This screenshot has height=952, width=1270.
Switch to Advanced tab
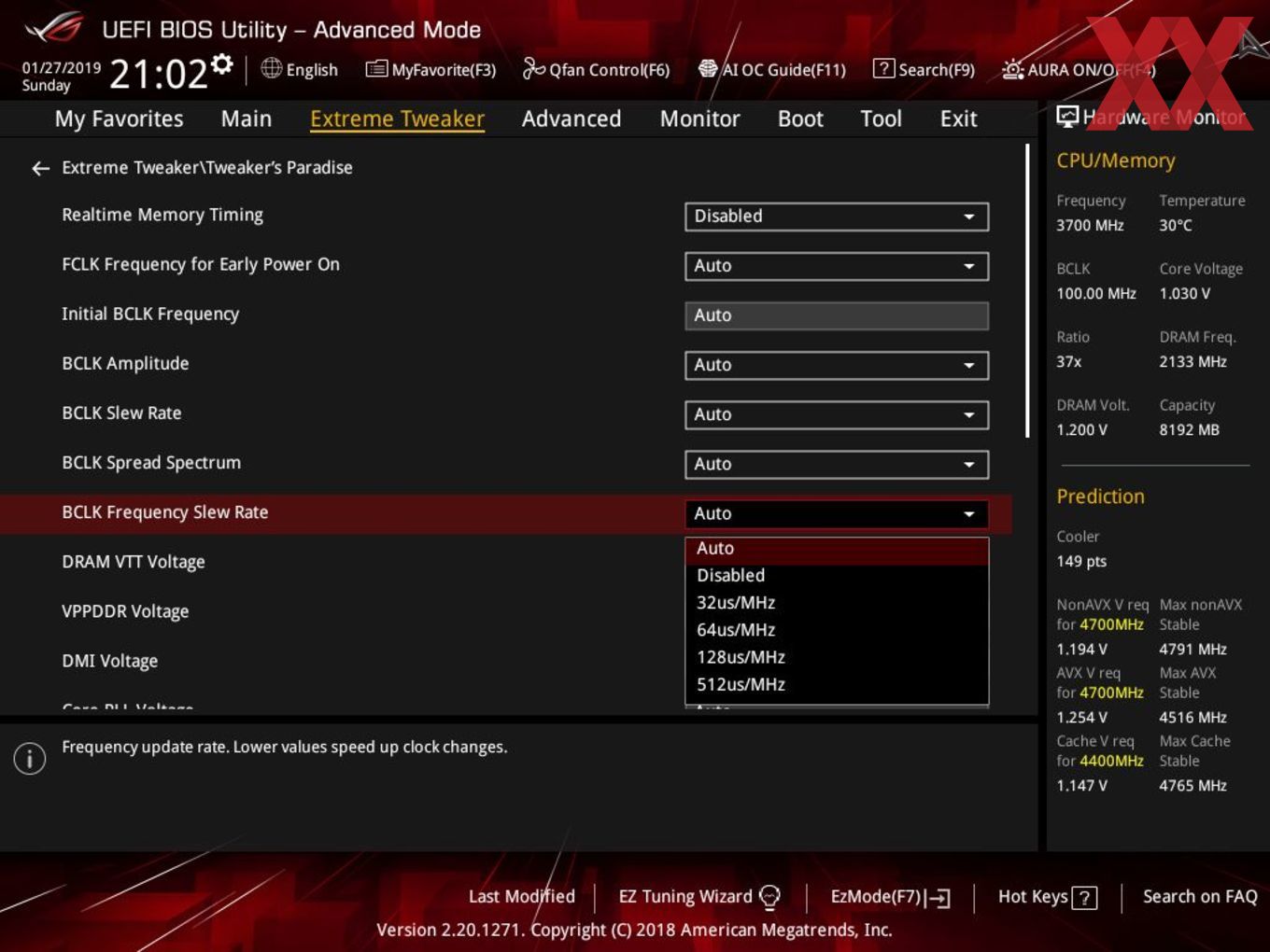coord(571,119)
